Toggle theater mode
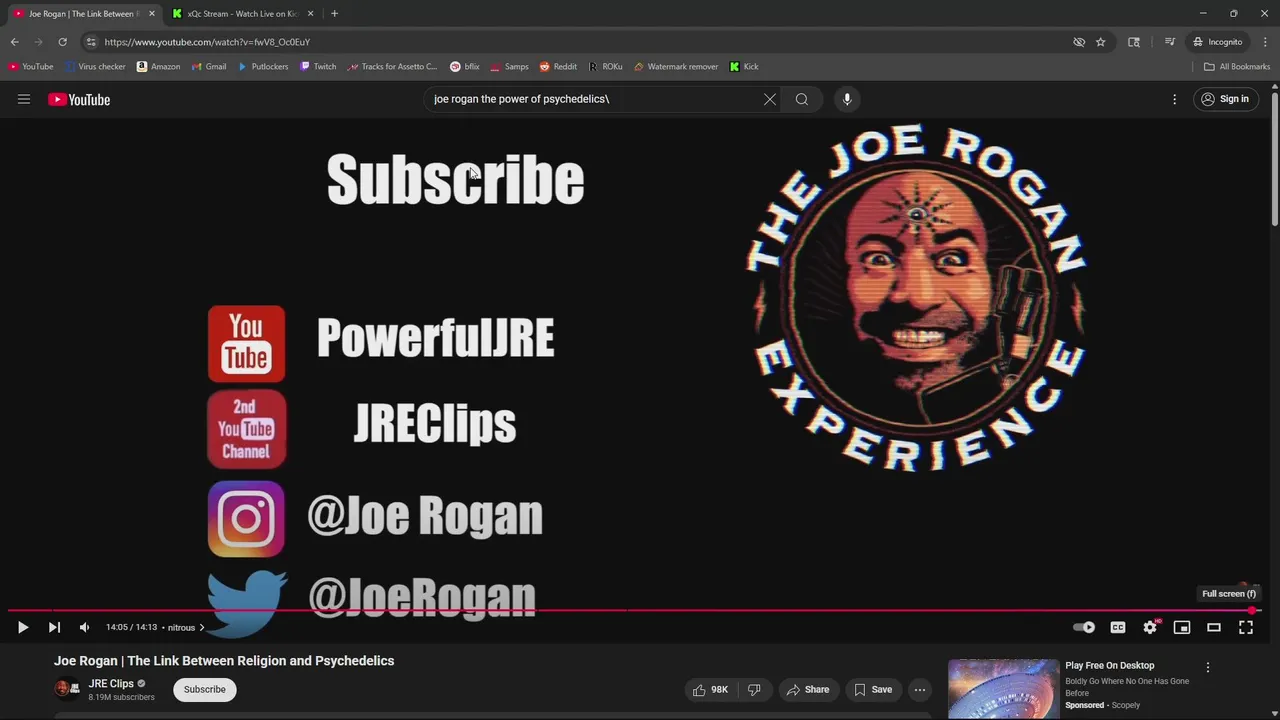1280x720 pixels. click(1214, 627)
